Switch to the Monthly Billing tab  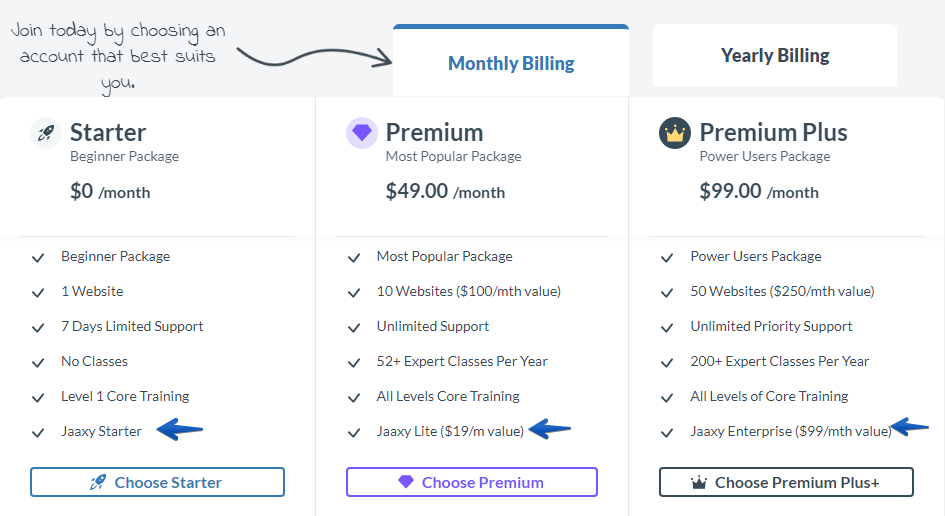tap(511, 61)
